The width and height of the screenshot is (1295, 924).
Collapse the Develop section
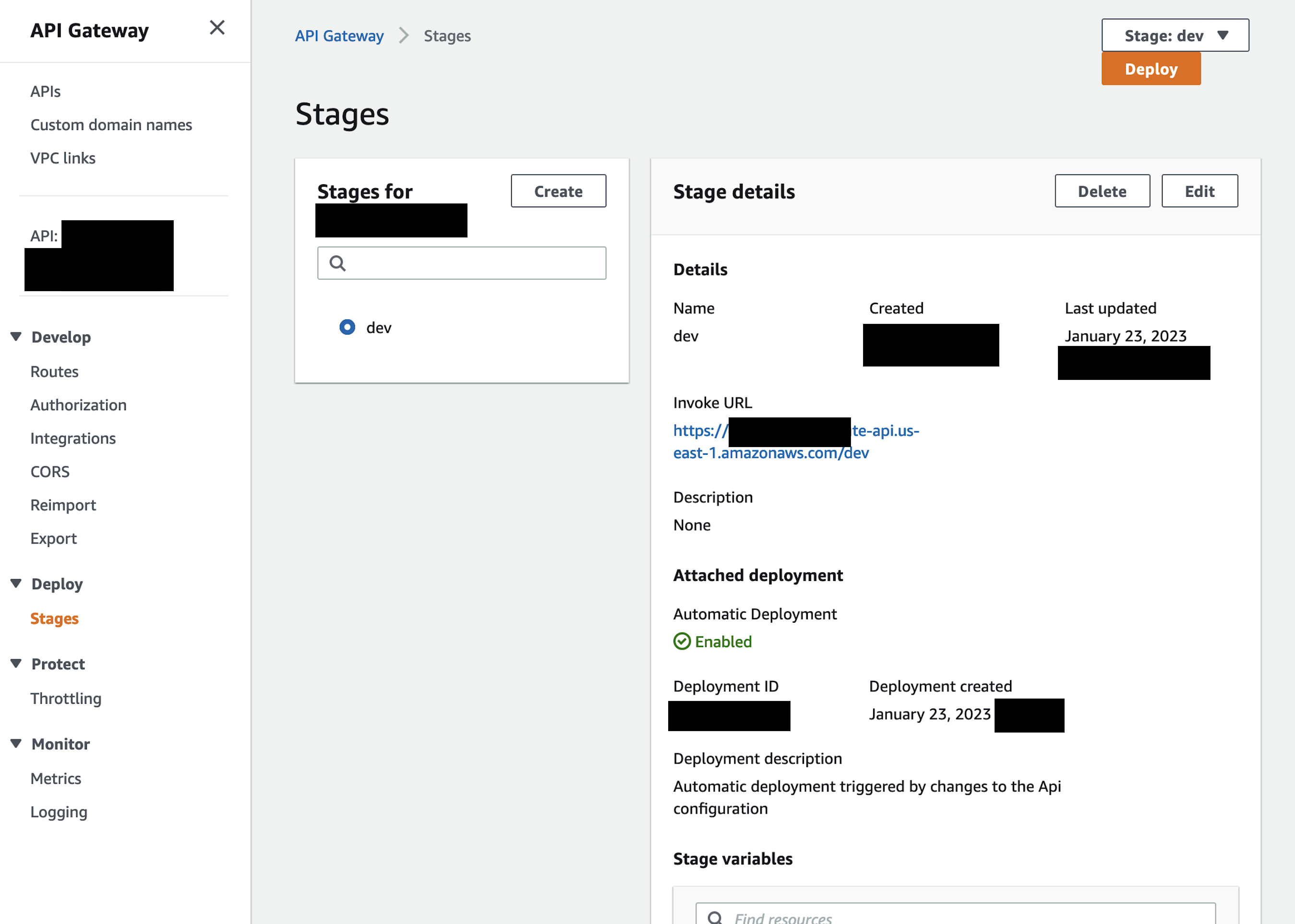coord(16,336)
